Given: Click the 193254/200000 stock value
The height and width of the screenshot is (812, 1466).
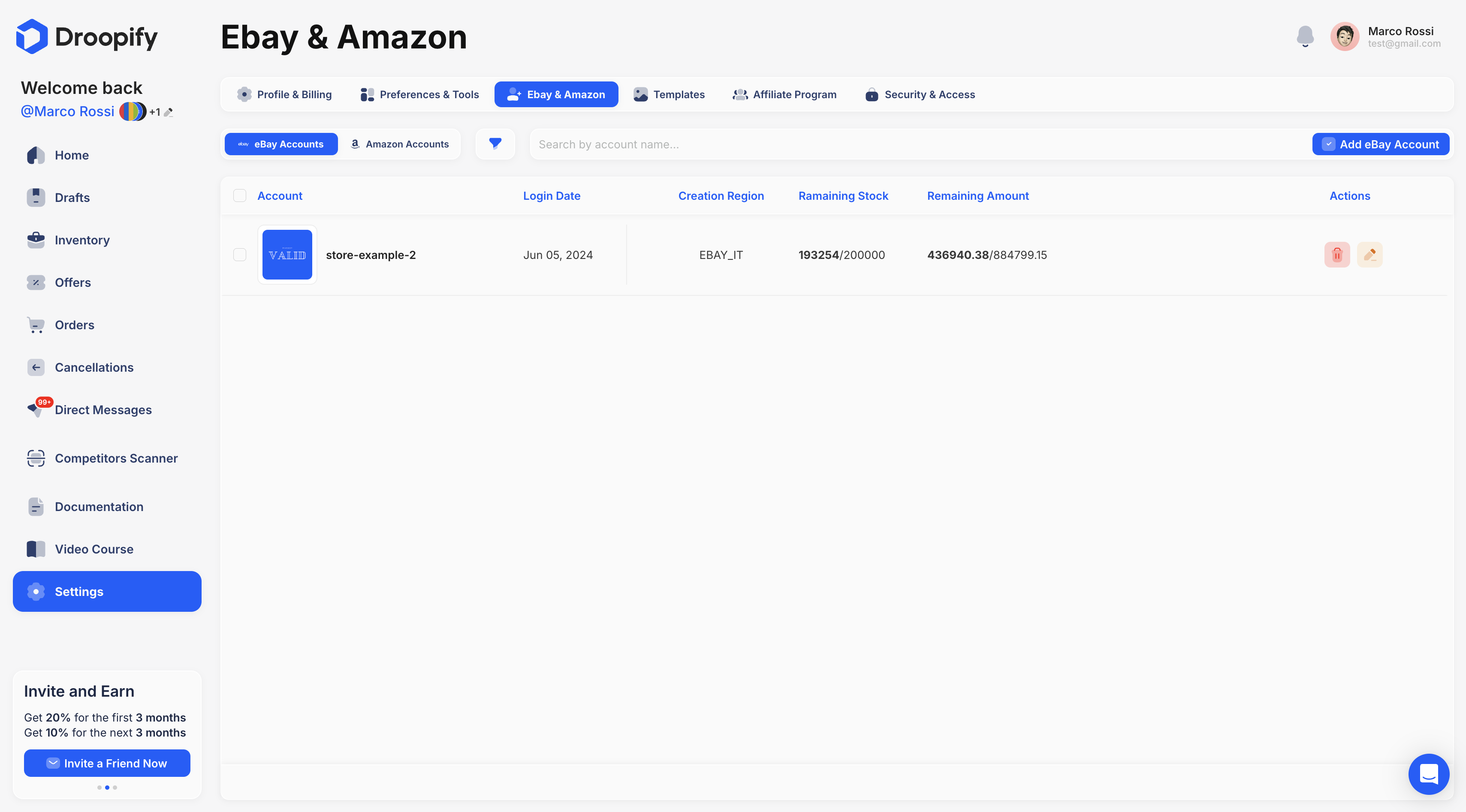Looking at the screenshot, I should coord(842,255).
